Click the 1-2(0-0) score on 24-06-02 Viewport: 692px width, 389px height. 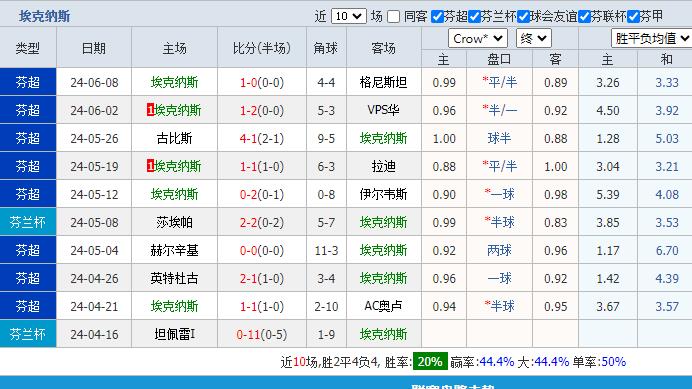(262, 110)
